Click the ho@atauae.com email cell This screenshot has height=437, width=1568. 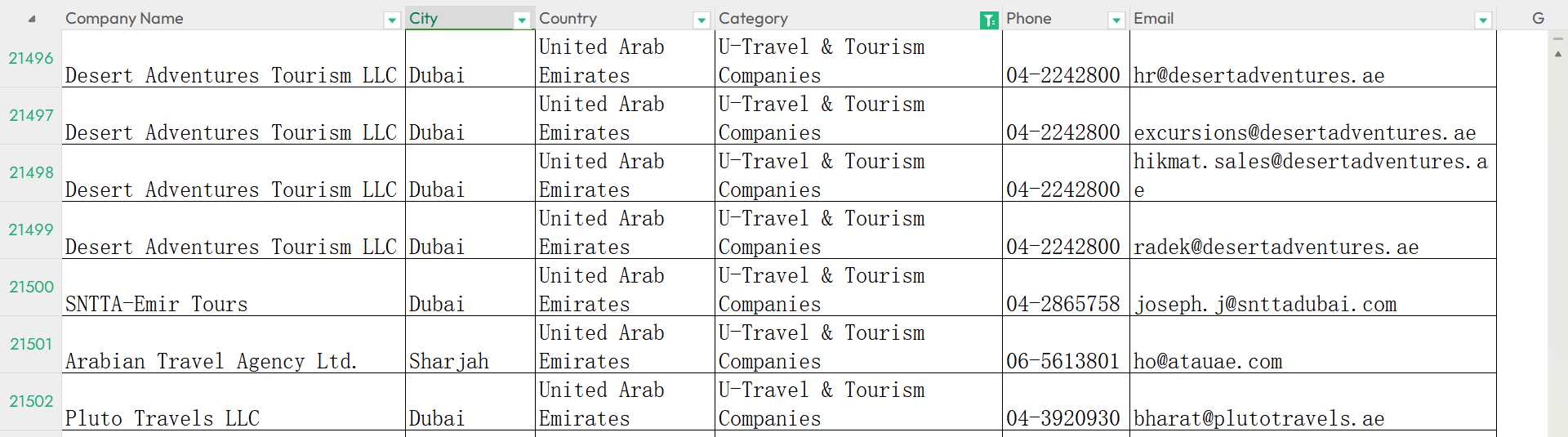point(1313,345)
